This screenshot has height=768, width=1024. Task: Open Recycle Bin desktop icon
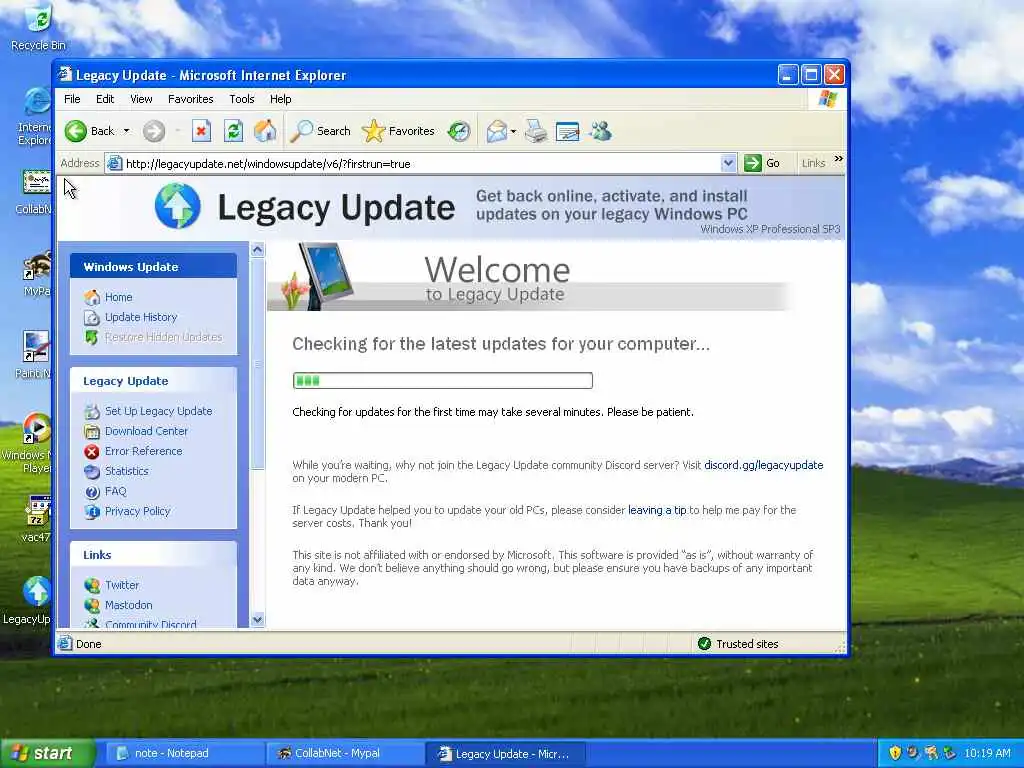pyautogui.click(x=39, y=27)
